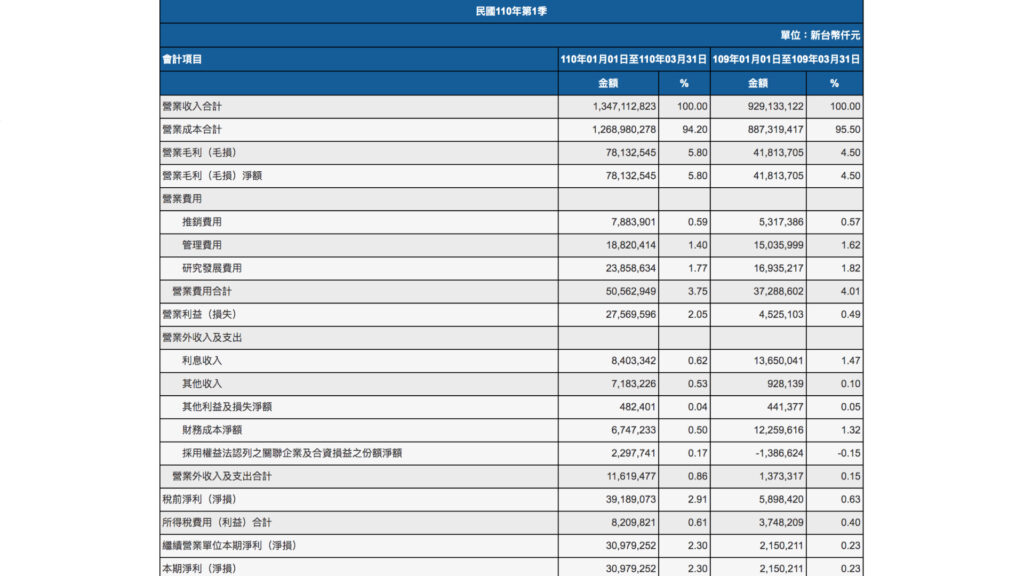Viewport: 1024px width, 576px height.
Task: Select tax expense 3,748,209
Action: pos(781,522)
